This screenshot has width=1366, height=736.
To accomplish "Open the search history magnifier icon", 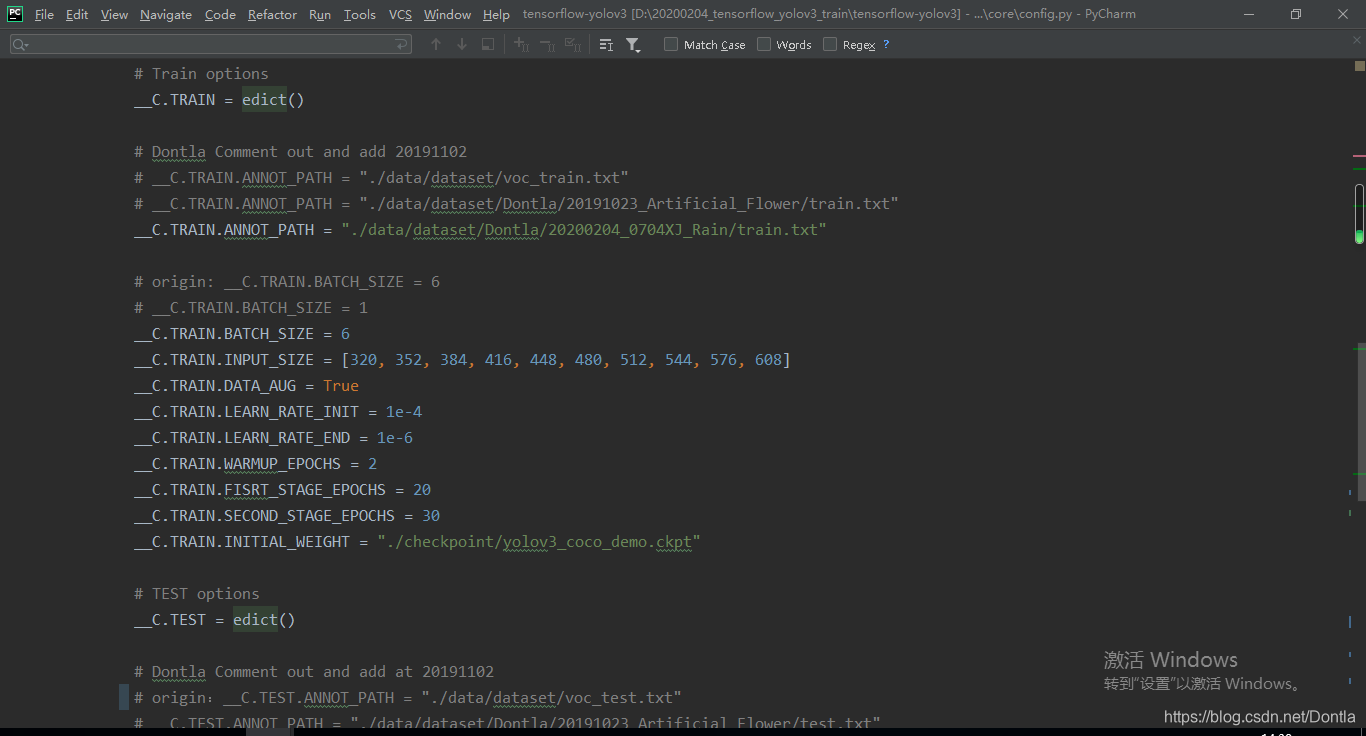I will [x=20, y=45].
